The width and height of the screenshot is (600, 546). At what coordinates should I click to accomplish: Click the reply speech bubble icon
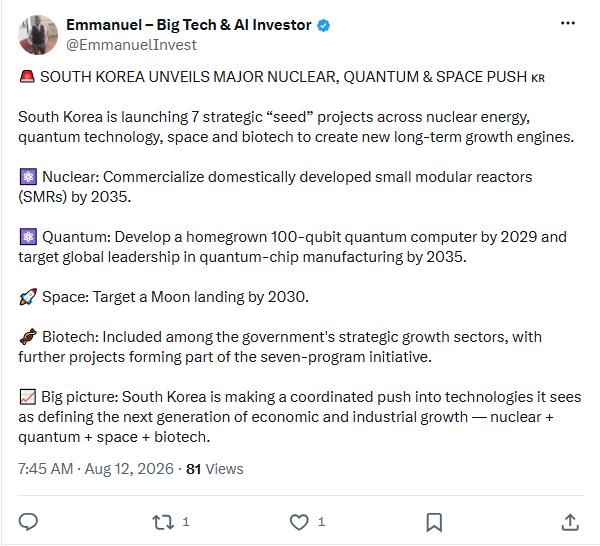(x=28, y=522)
